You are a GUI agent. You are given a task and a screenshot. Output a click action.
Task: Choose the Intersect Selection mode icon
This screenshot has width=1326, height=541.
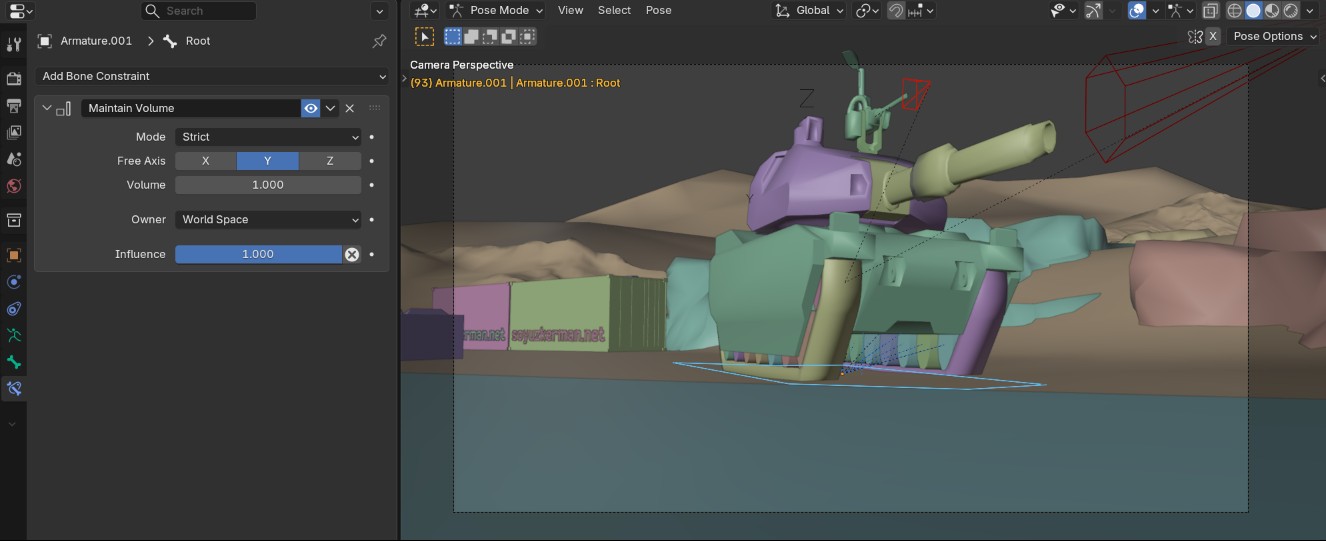[x=527, y=36]
